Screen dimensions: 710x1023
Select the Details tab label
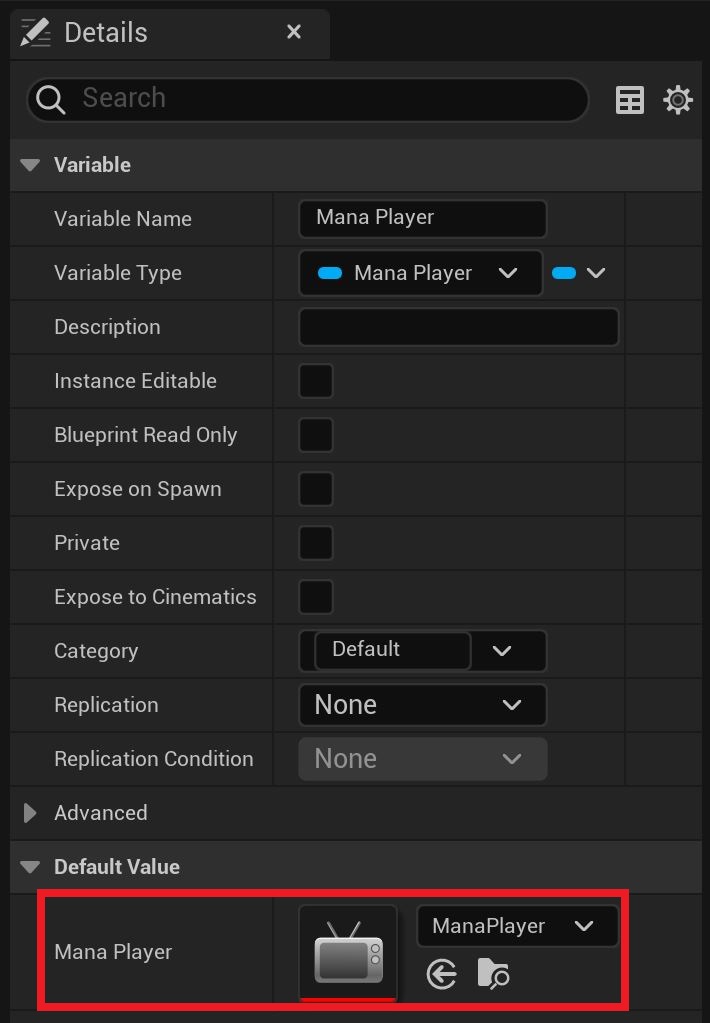tap(105, 31)
